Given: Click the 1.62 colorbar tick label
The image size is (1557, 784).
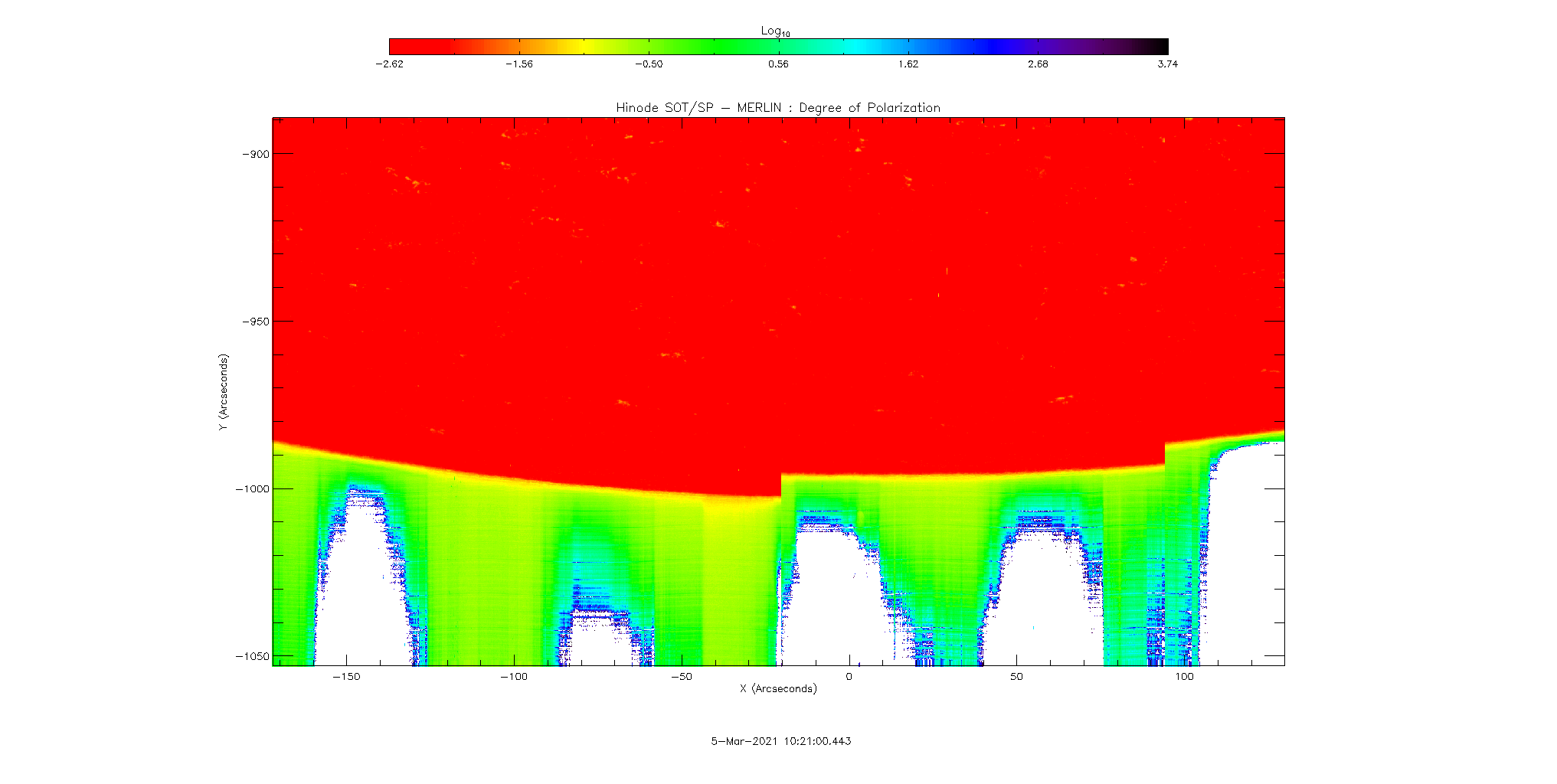Looking at the screenshot, I should coord(908,64).
